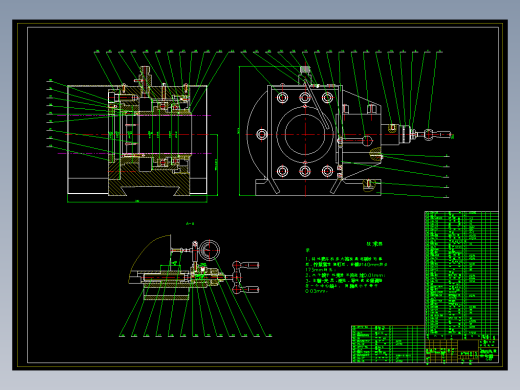Click the bolt hole on the left semicircular plate

click(x=262, y=134)
